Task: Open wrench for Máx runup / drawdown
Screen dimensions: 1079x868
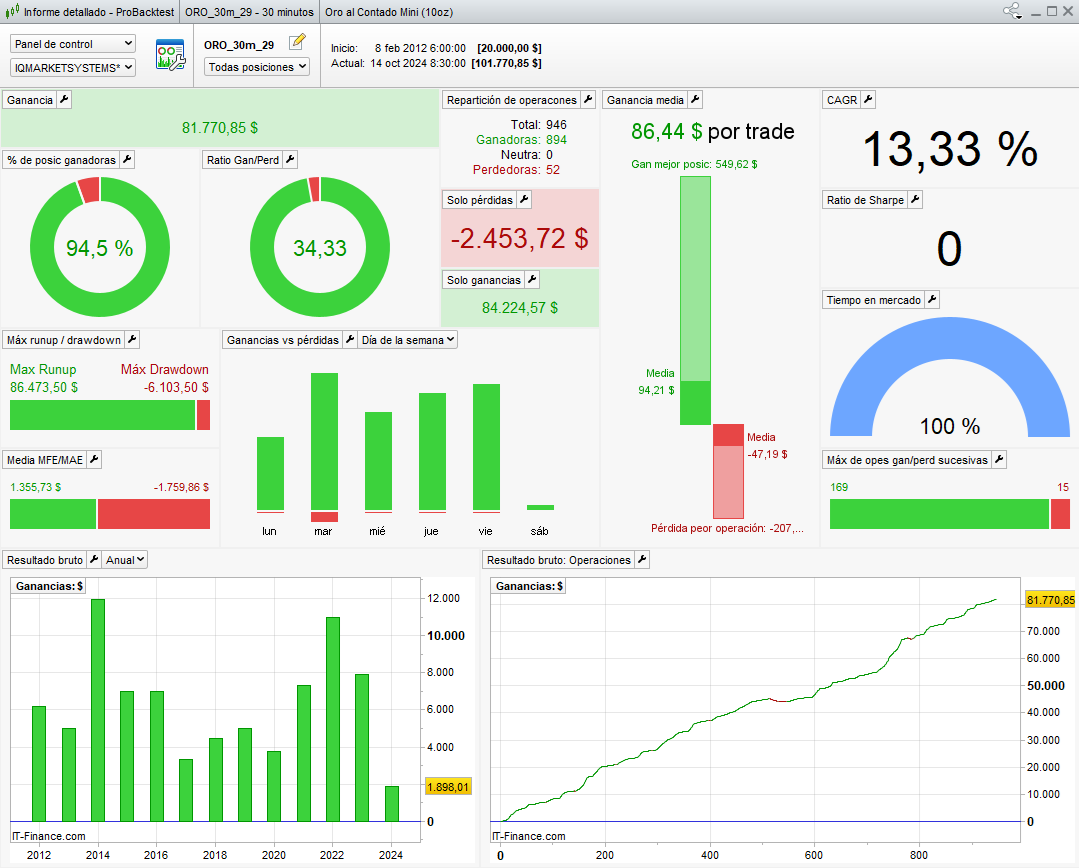Action: point(132,339)
